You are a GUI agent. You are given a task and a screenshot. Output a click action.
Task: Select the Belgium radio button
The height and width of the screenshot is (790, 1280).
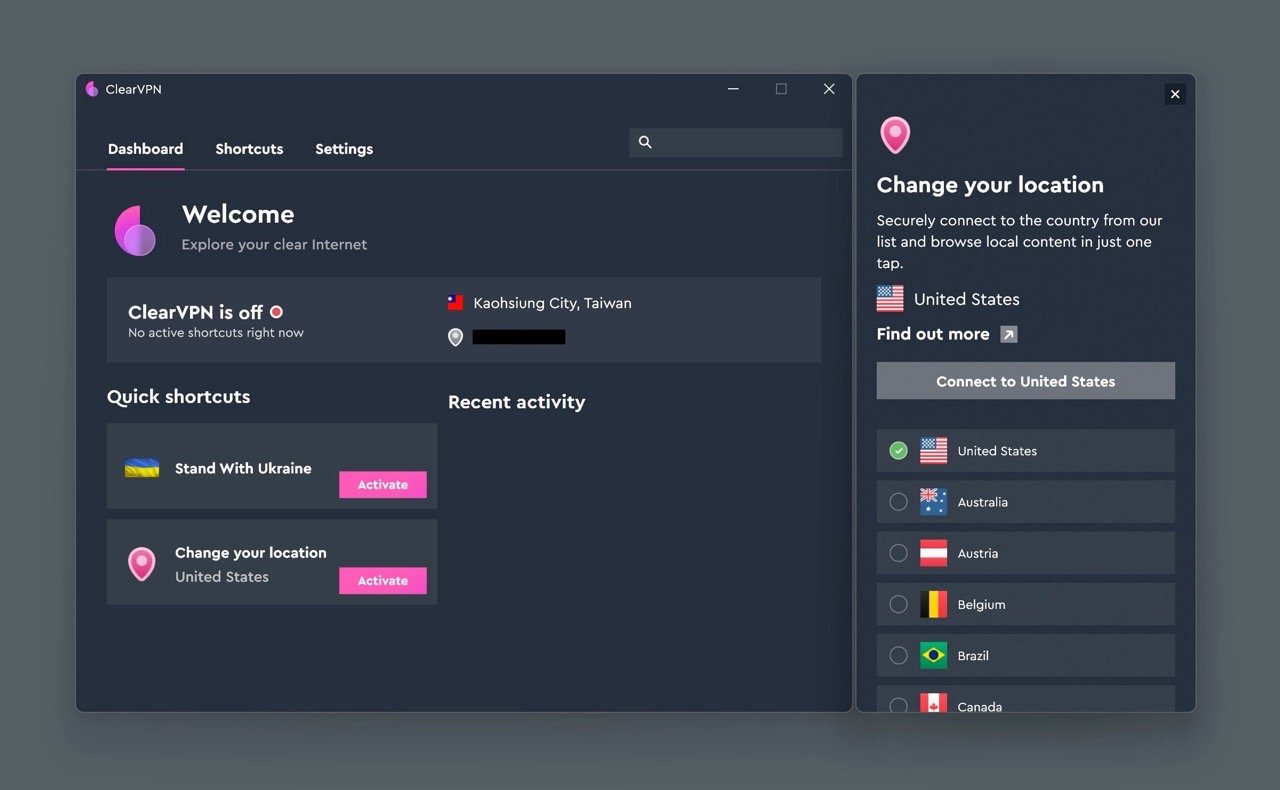[899, 604]
